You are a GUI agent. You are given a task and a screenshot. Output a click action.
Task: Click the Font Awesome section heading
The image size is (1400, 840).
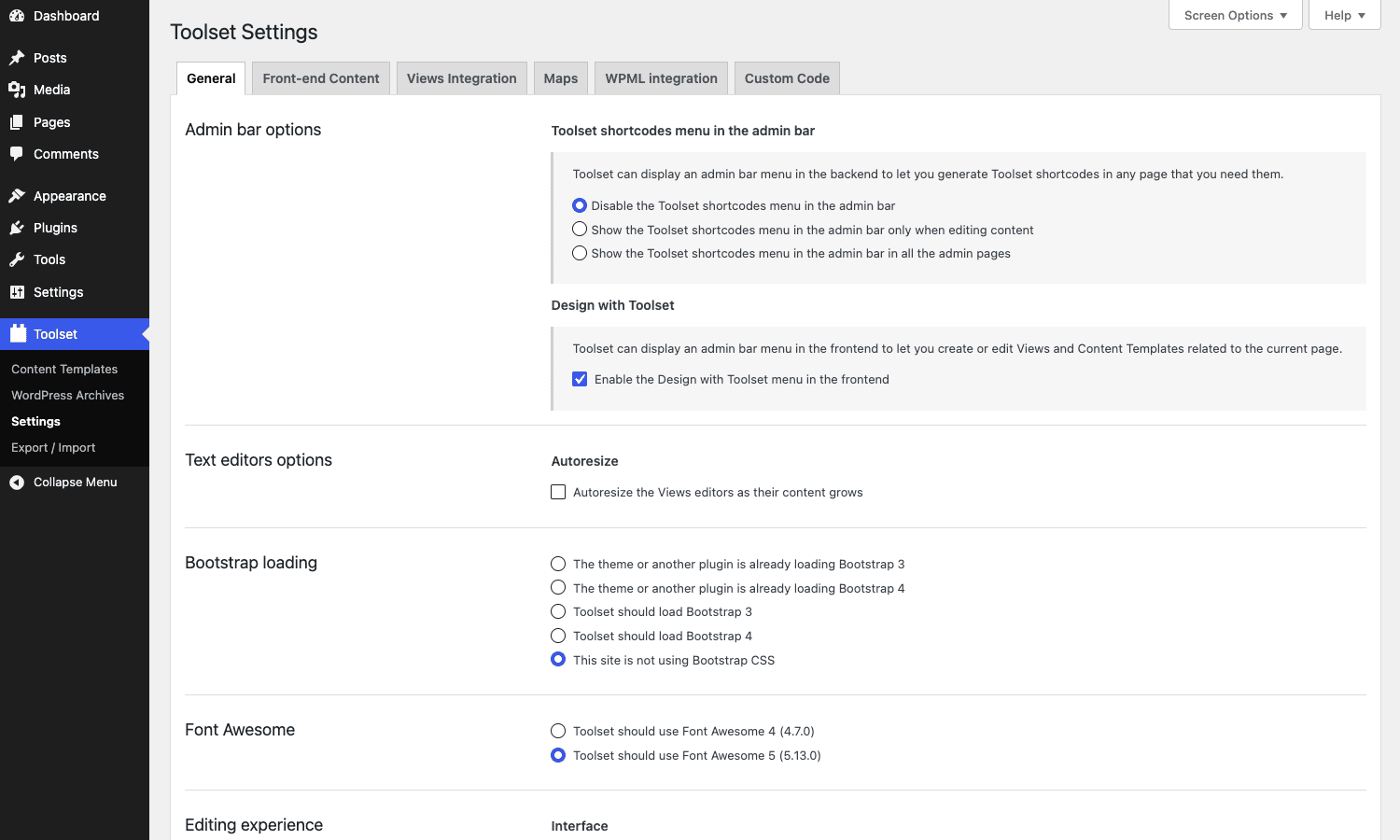[x=240, y=730]
